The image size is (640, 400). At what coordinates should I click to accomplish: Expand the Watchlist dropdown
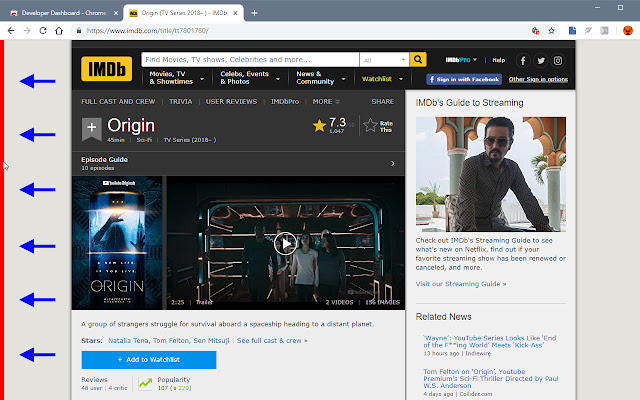pyautogui.click(x=382, y=79)
